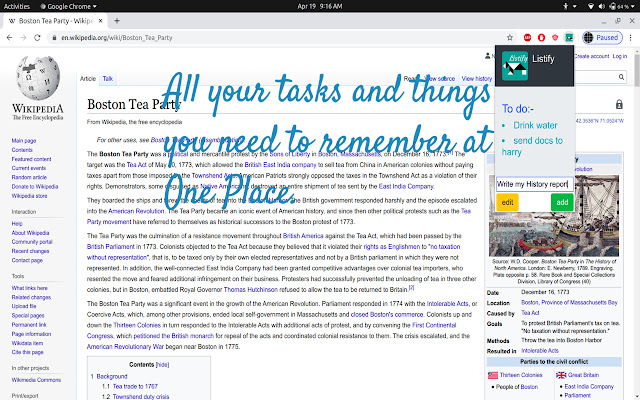Hide the Contents table via hide toggle

(162, 364)
